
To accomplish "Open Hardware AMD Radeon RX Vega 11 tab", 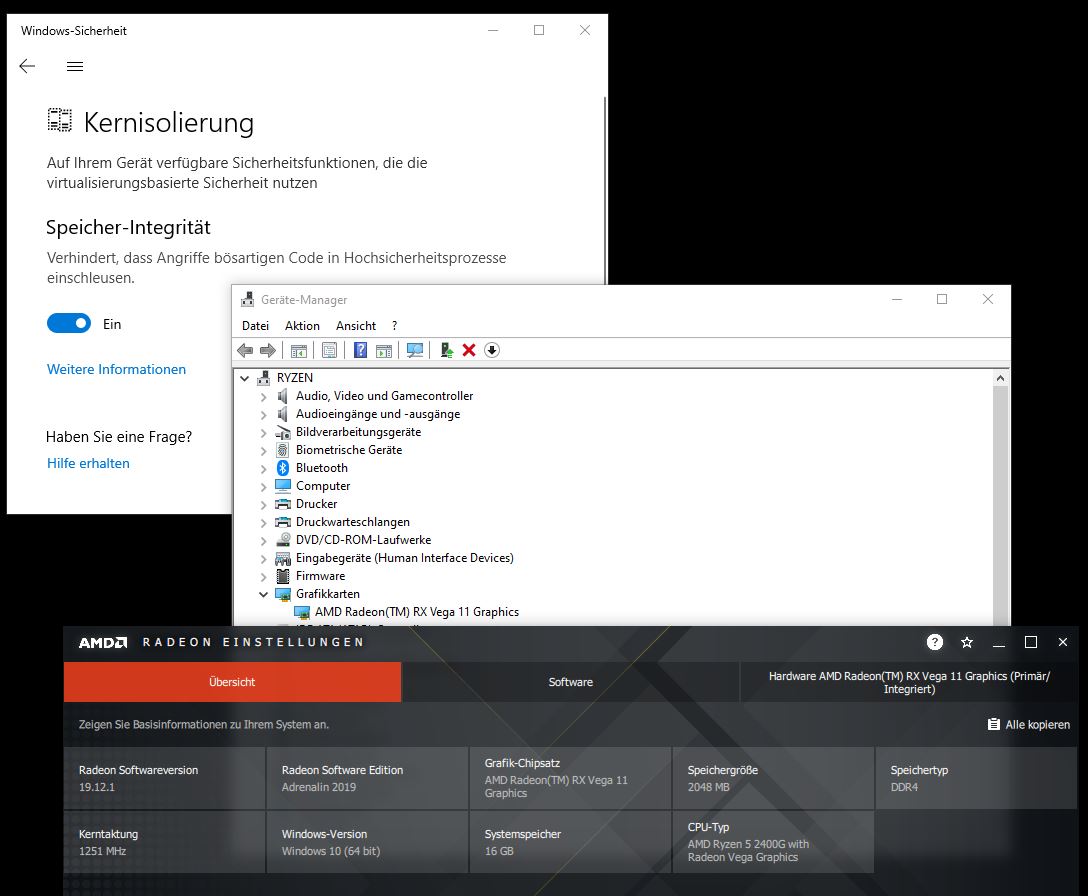I will (909, 682).
